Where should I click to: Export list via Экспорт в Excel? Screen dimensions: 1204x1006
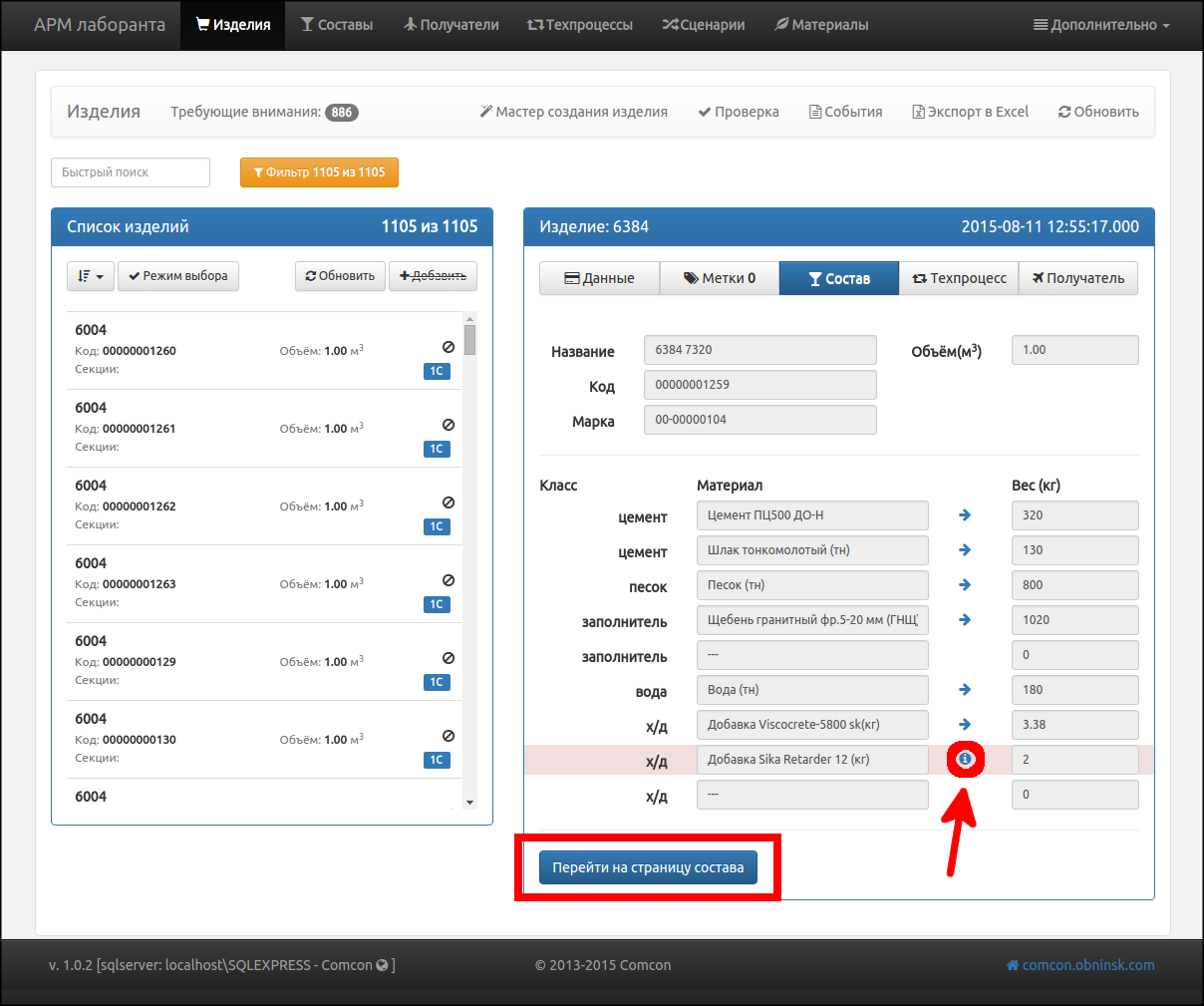(970, 112)
